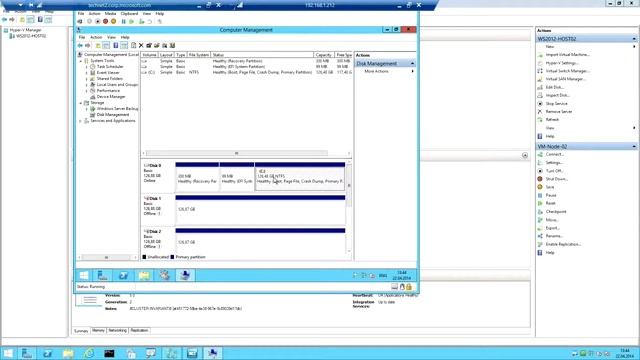Select Services and Applications node
This screenshot has width=640, height=360.
pyautogui.click(x=113, y=121)
